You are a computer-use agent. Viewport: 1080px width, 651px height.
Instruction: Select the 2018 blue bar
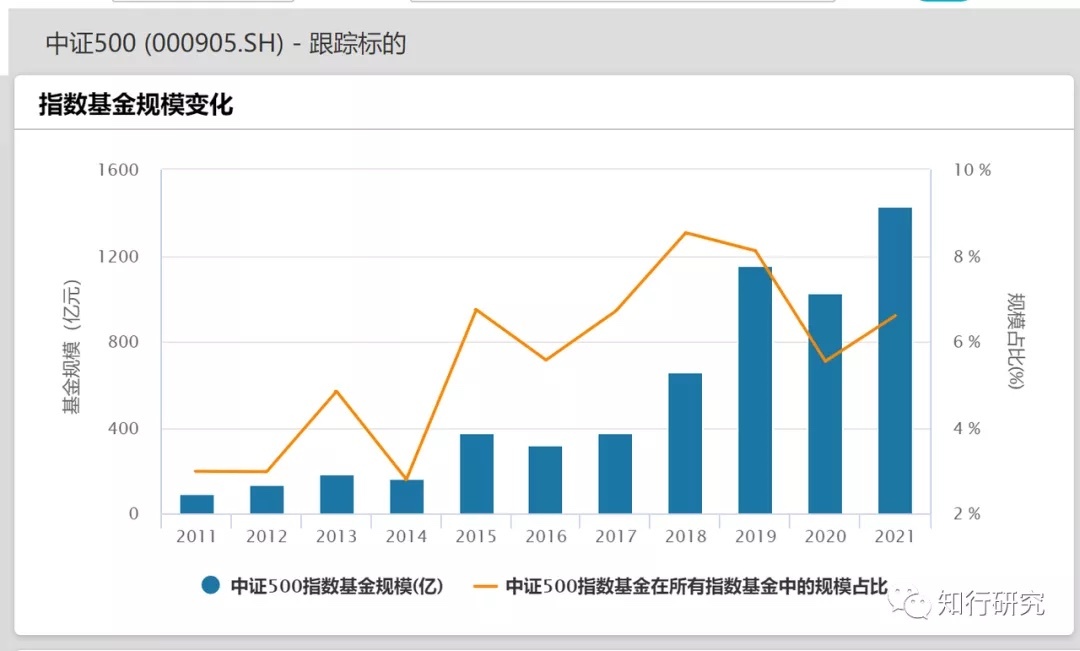[x=685, y=443]
